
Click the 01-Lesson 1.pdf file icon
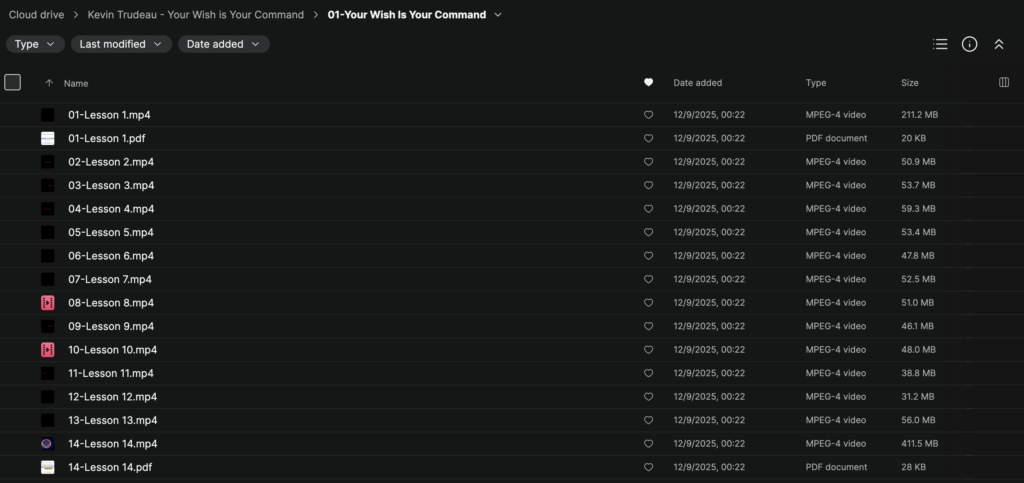[x=48, y=138]
